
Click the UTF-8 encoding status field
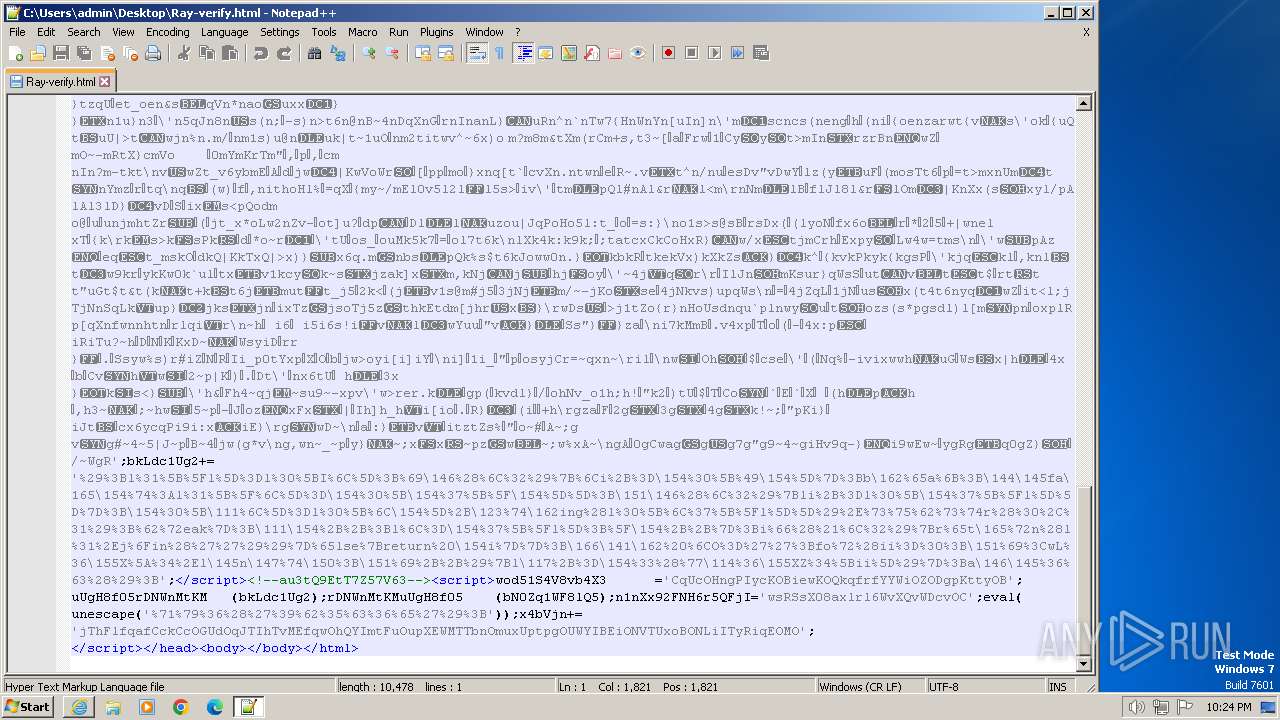pyautogui.click(x=985, y=687)
